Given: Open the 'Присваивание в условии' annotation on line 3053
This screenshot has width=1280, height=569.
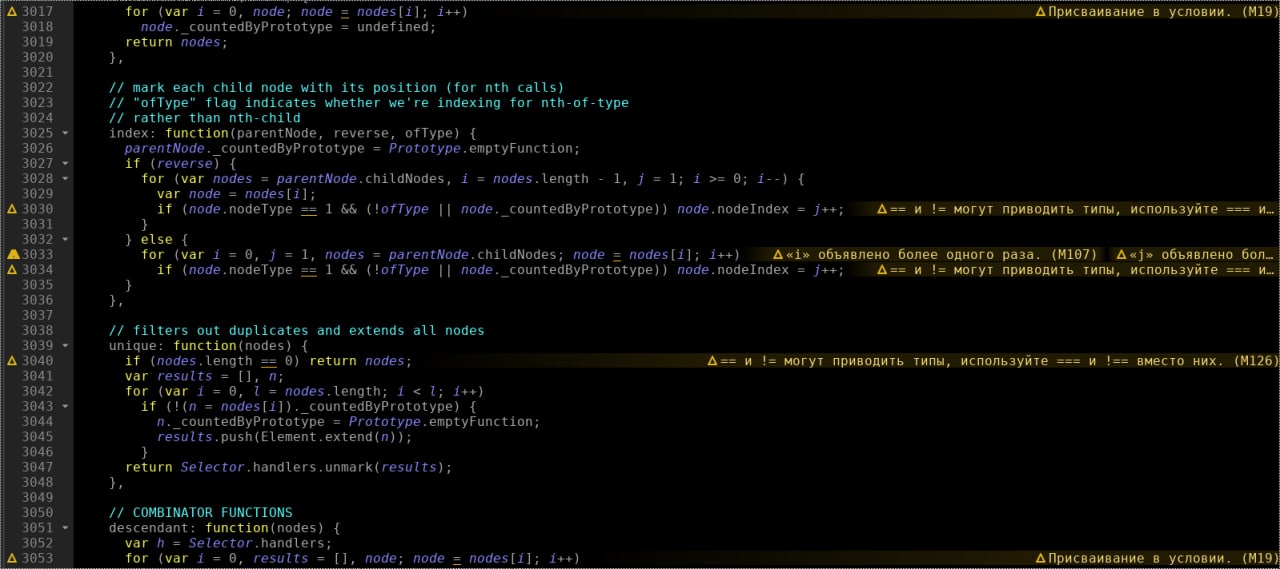Looking at the screenshot, I should 1156,558.
